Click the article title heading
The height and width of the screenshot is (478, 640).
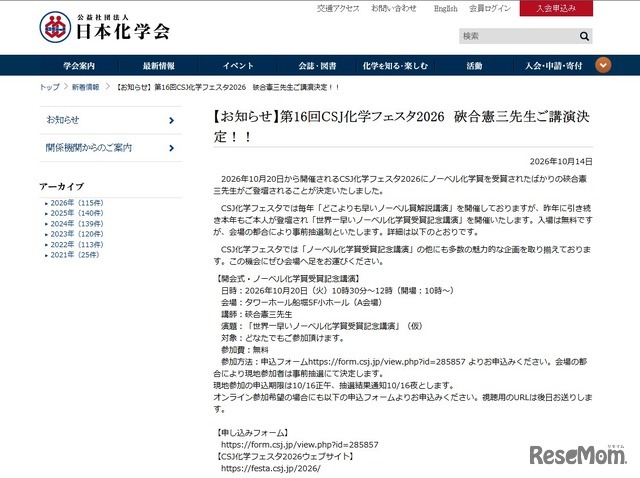click(x=401, y=127)
